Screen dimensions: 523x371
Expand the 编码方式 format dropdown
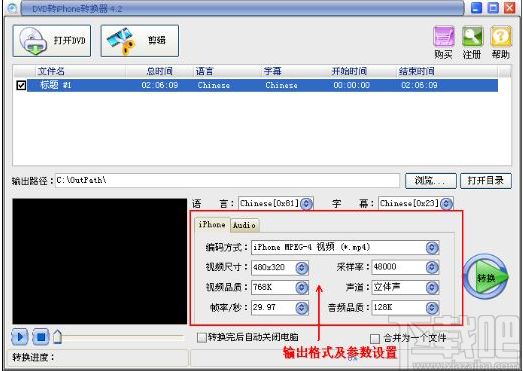[432, 248]
